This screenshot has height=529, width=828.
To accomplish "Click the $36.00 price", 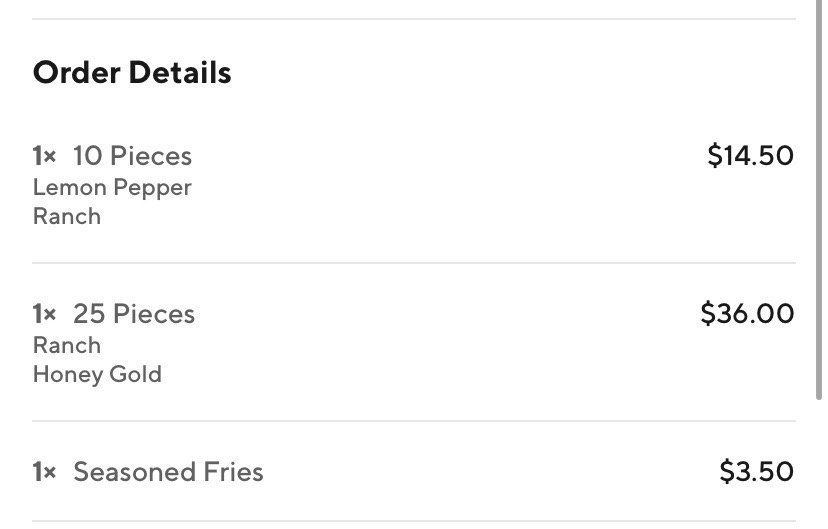I will [x=747, y=313].
